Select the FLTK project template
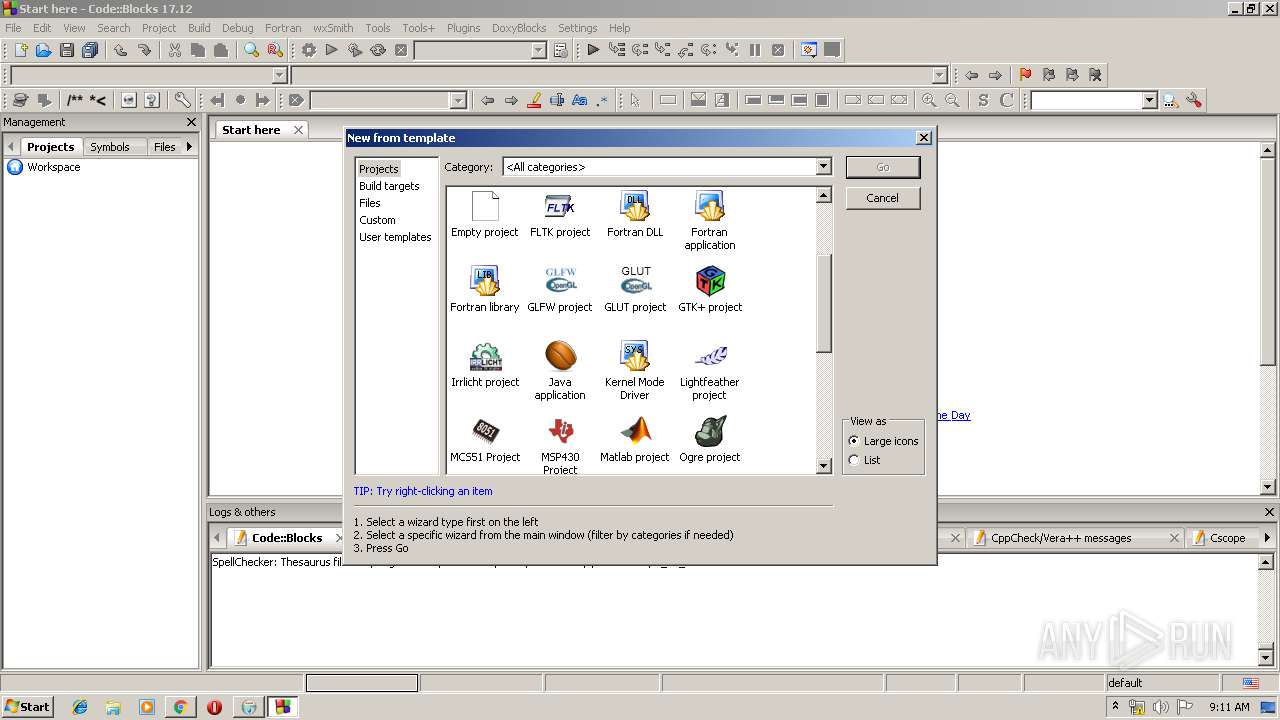This screenshot has height=720, width=1280. coord(560,216)
